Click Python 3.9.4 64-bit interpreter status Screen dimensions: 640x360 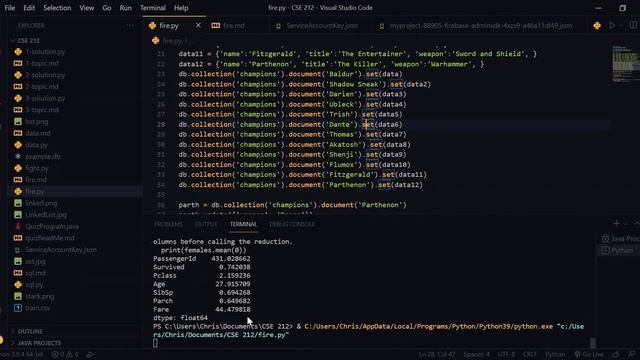pyautogui.click(x=21, y=354)
